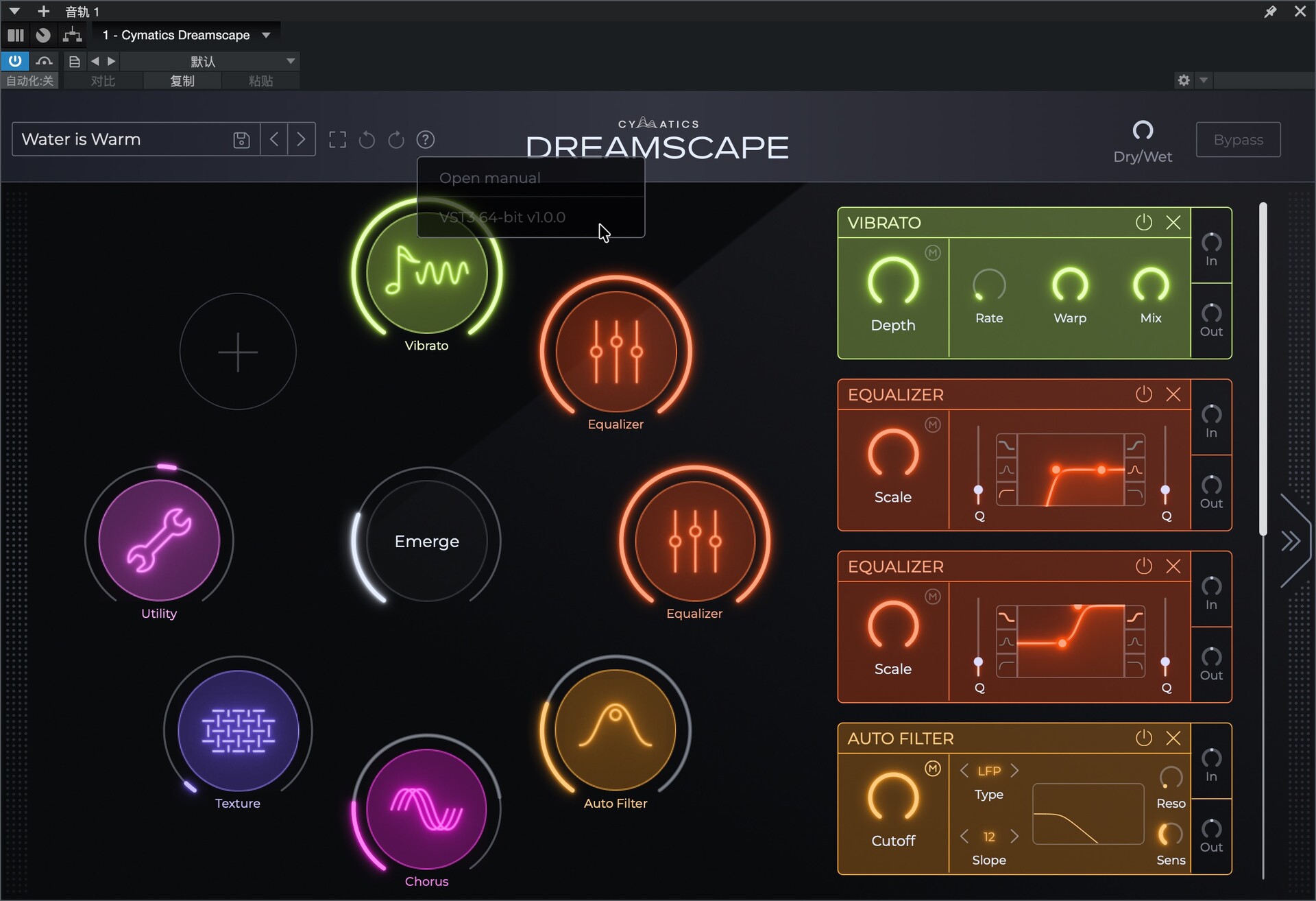Toggle fullscreen with the brackets icon

coord(337,140)
